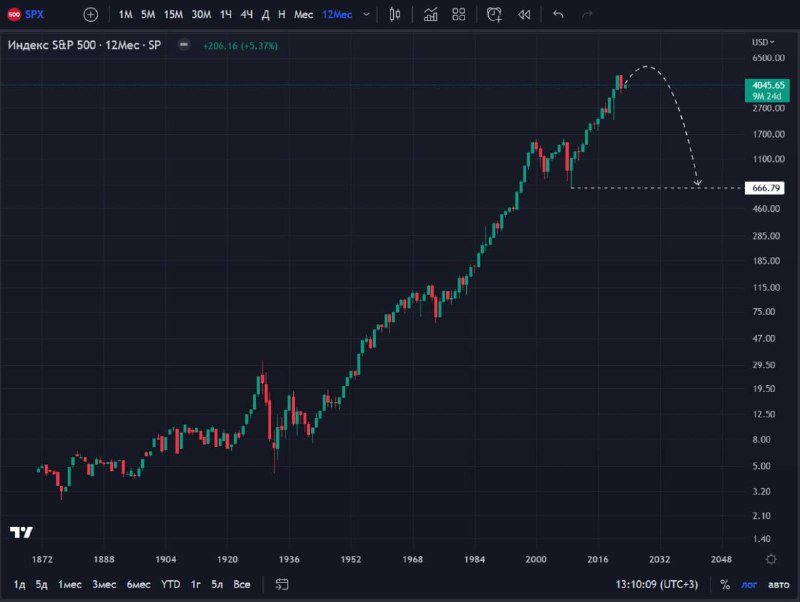Switch to the Мес monthly timeframe
This screenshot has height=602, width=800.
tap(303, 15)
